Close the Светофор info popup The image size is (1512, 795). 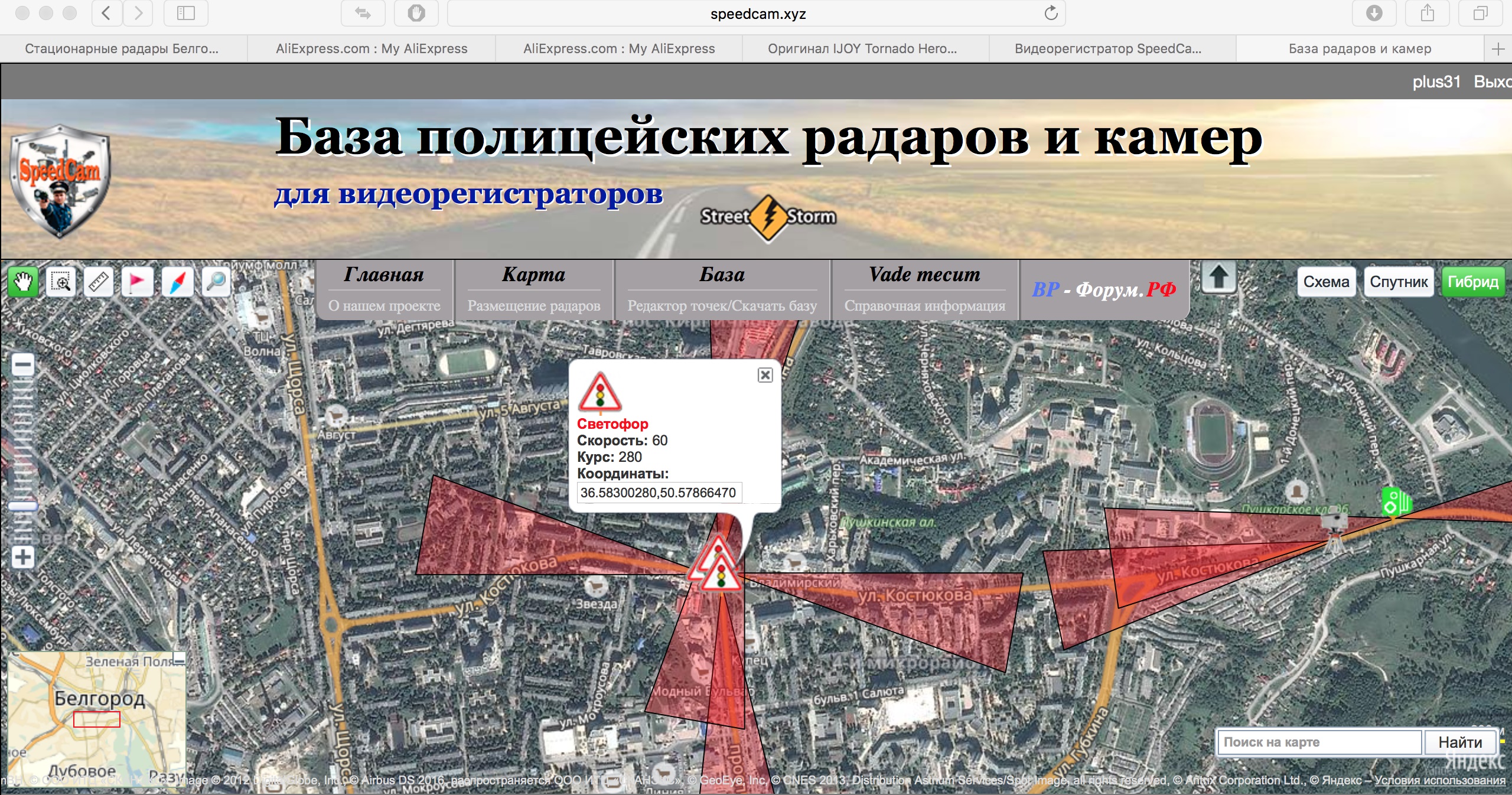point(765,375)
